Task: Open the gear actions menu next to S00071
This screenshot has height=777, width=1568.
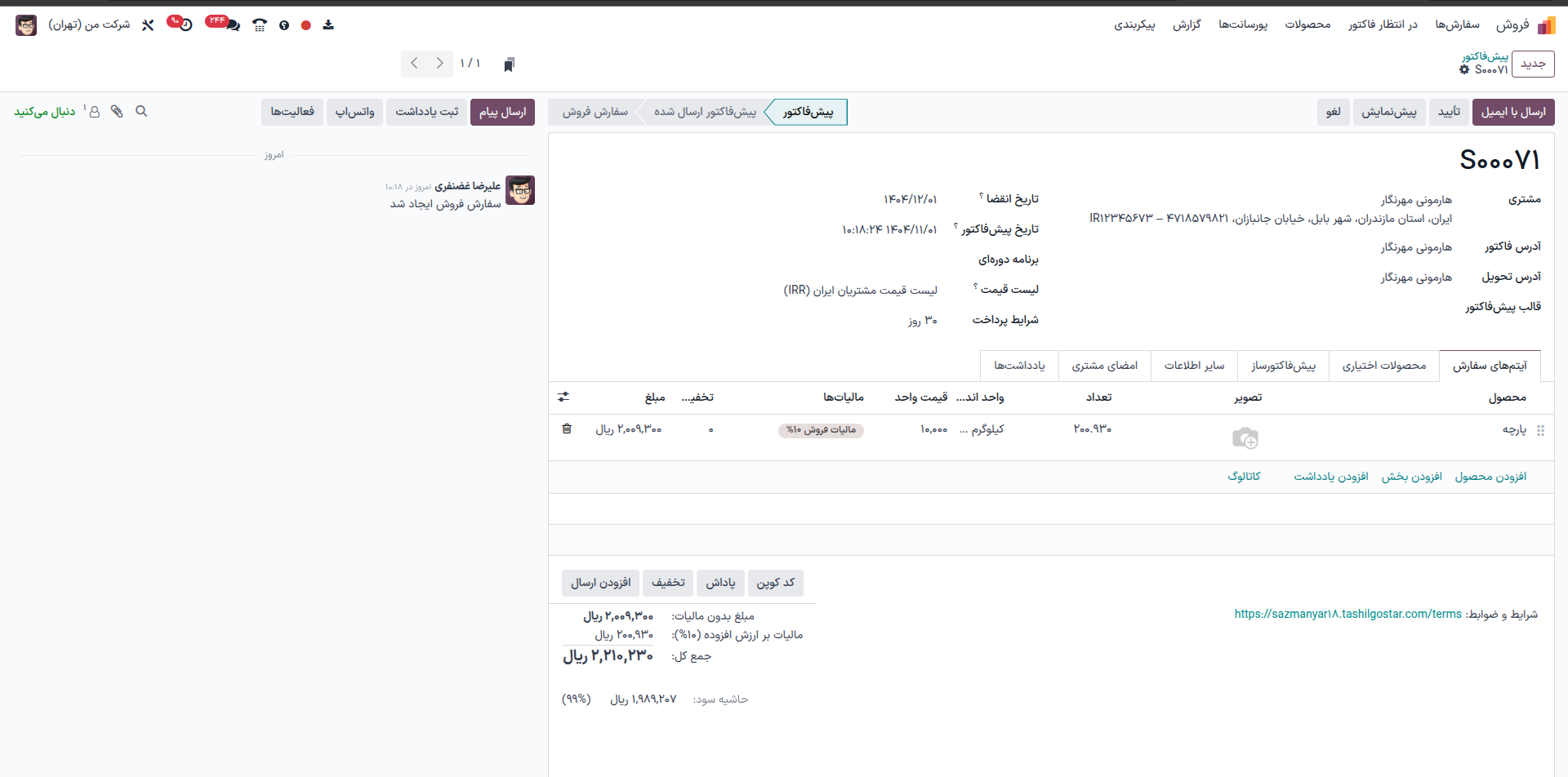Action: pyautogui.click(x=1464, y=70)
